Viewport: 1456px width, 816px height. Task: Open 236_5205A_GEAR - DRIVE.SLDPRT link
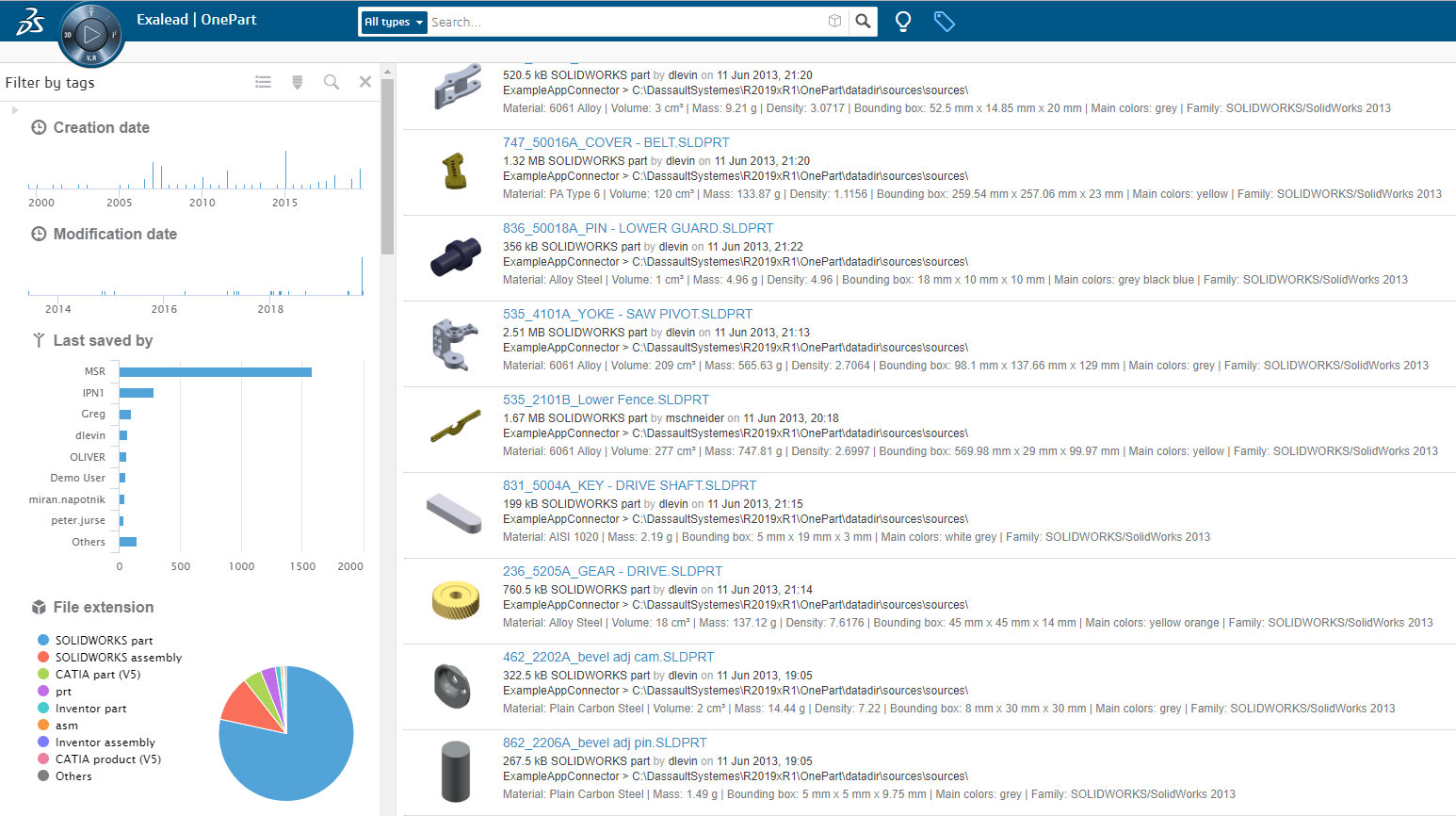click(x=612, y=571)
